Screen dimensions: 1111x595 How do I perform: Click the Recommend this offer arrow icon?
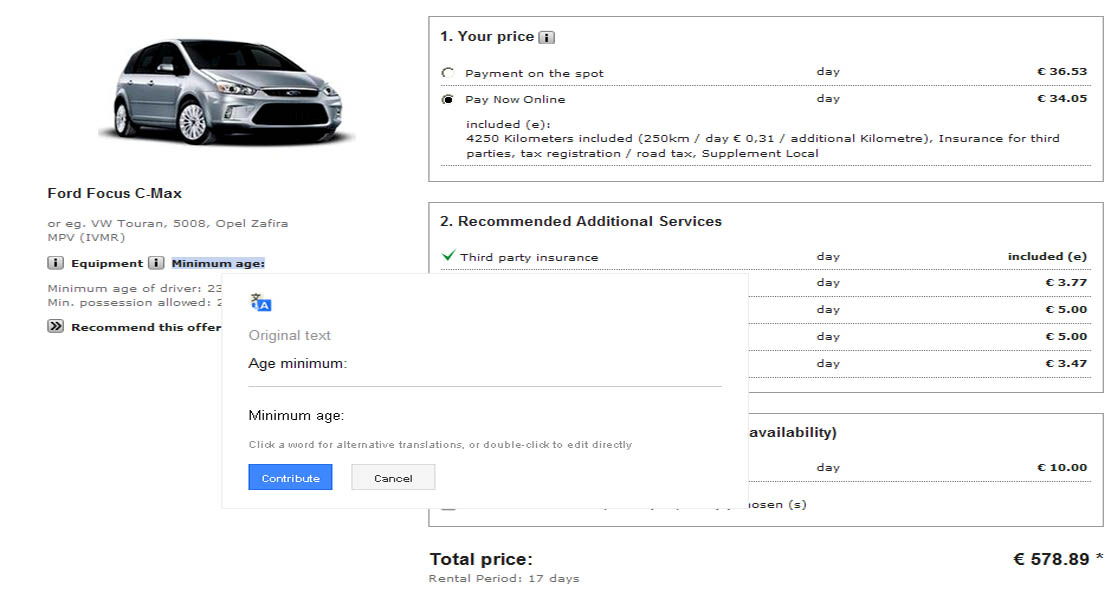coord(55,327)
